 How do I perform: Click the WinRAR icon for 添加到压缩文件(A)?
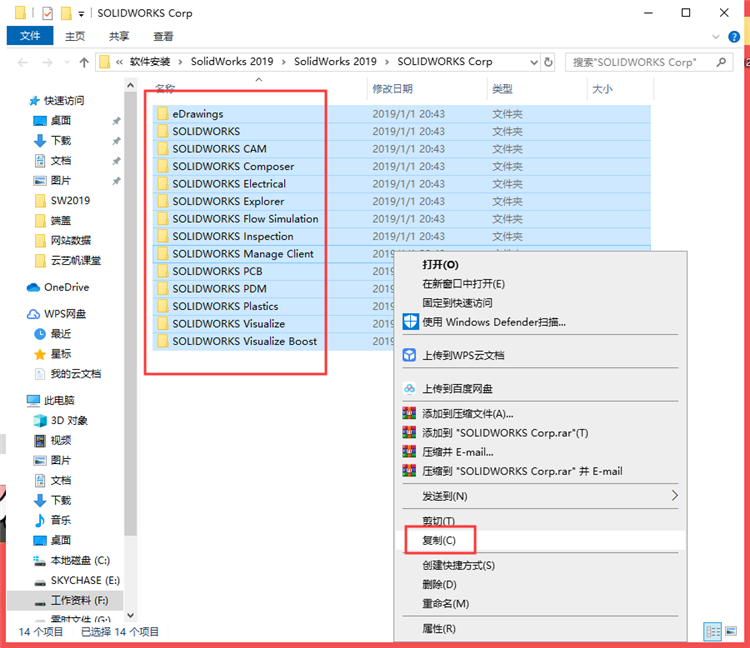[x=409, y=413]
